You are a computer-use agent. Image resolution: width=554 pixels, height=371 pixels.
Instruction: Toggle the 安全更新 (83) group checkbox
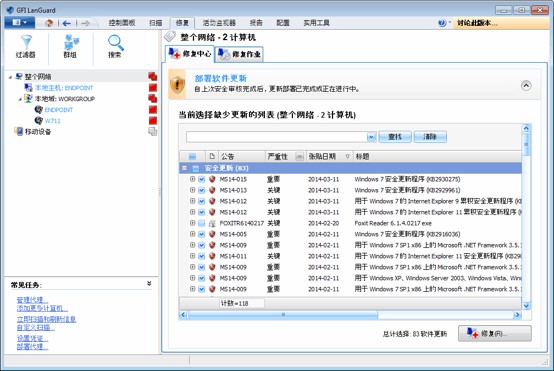[x=195, y=168]
